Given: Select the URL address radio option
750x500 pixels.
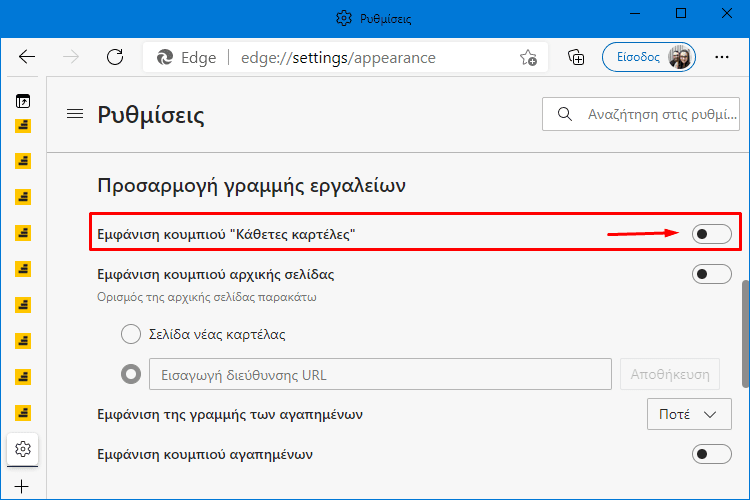Looking at the screenshot, I should coord(131,374).
